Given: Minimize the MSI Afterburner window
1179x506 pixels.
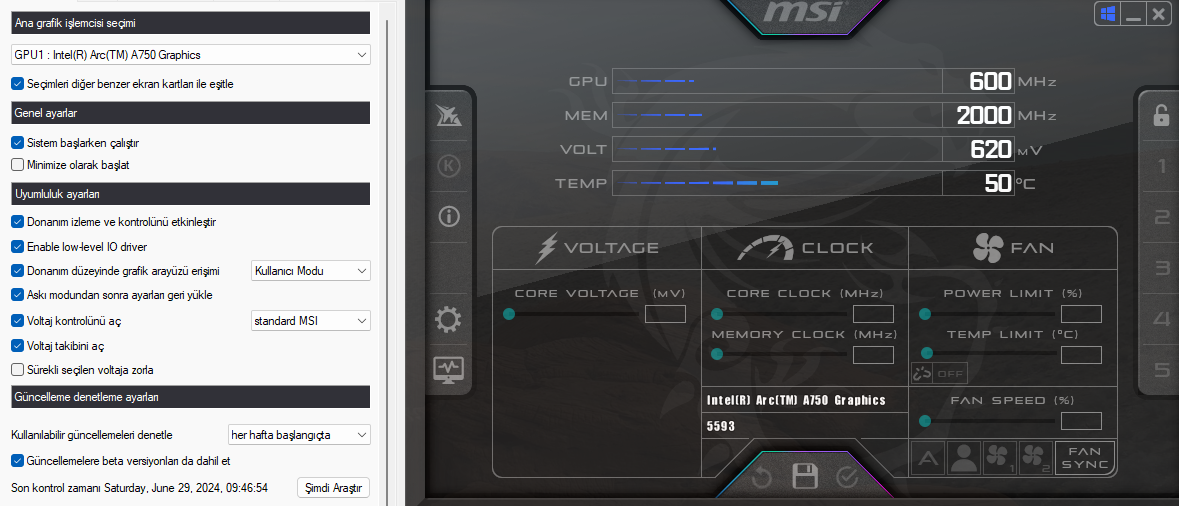Looking at the screenshot, I should coord(1133,14).
